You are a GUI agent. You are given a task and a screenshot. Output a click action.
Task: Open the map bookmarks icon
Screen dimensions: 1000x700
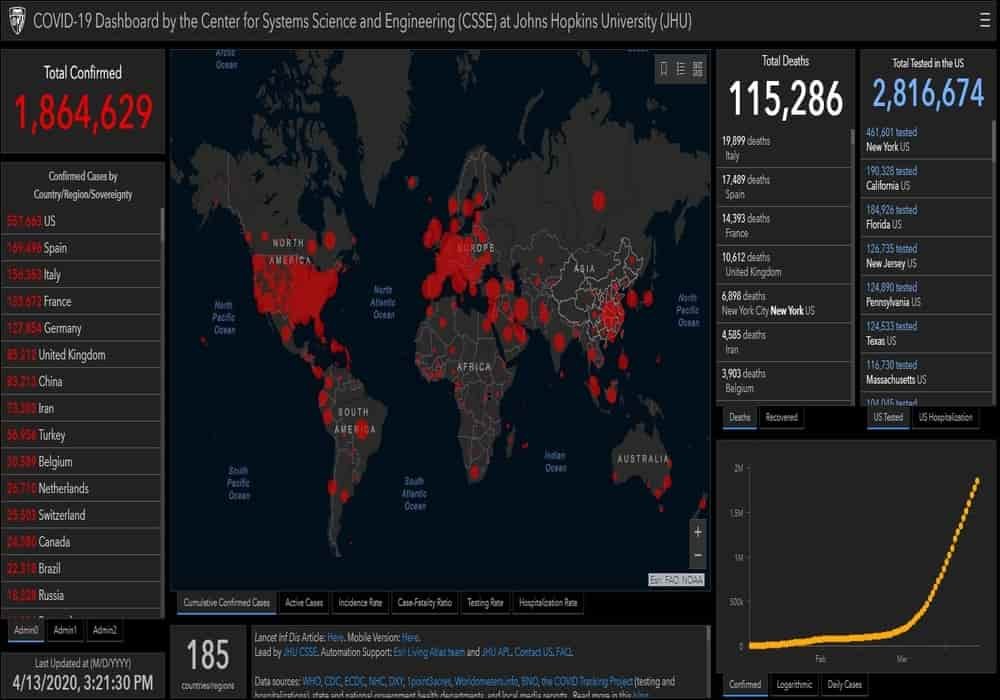(x=664, y=69)
